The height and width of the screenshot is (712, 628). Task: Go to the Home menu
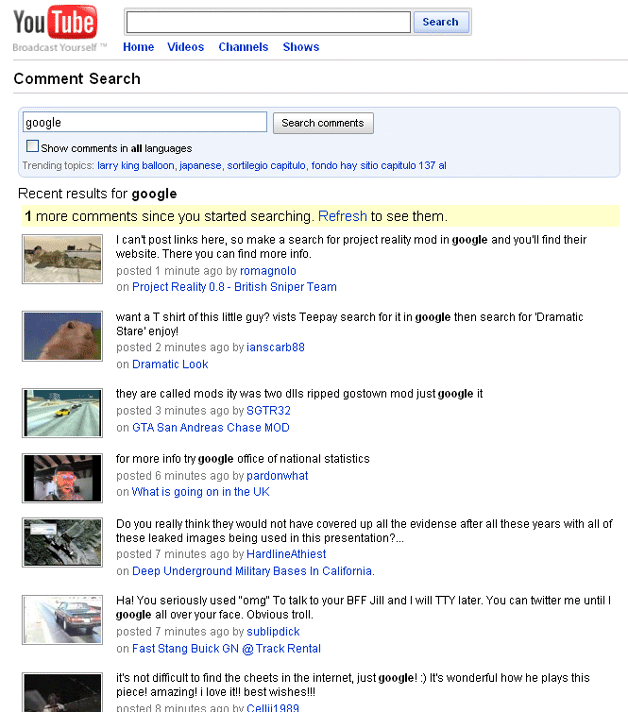click(x=138, y=47)
